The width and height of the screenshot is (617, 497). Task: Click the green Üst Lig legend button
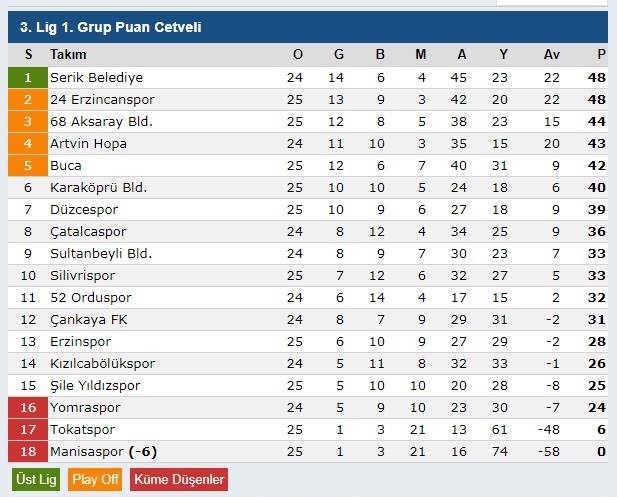(x=36, y=479)
